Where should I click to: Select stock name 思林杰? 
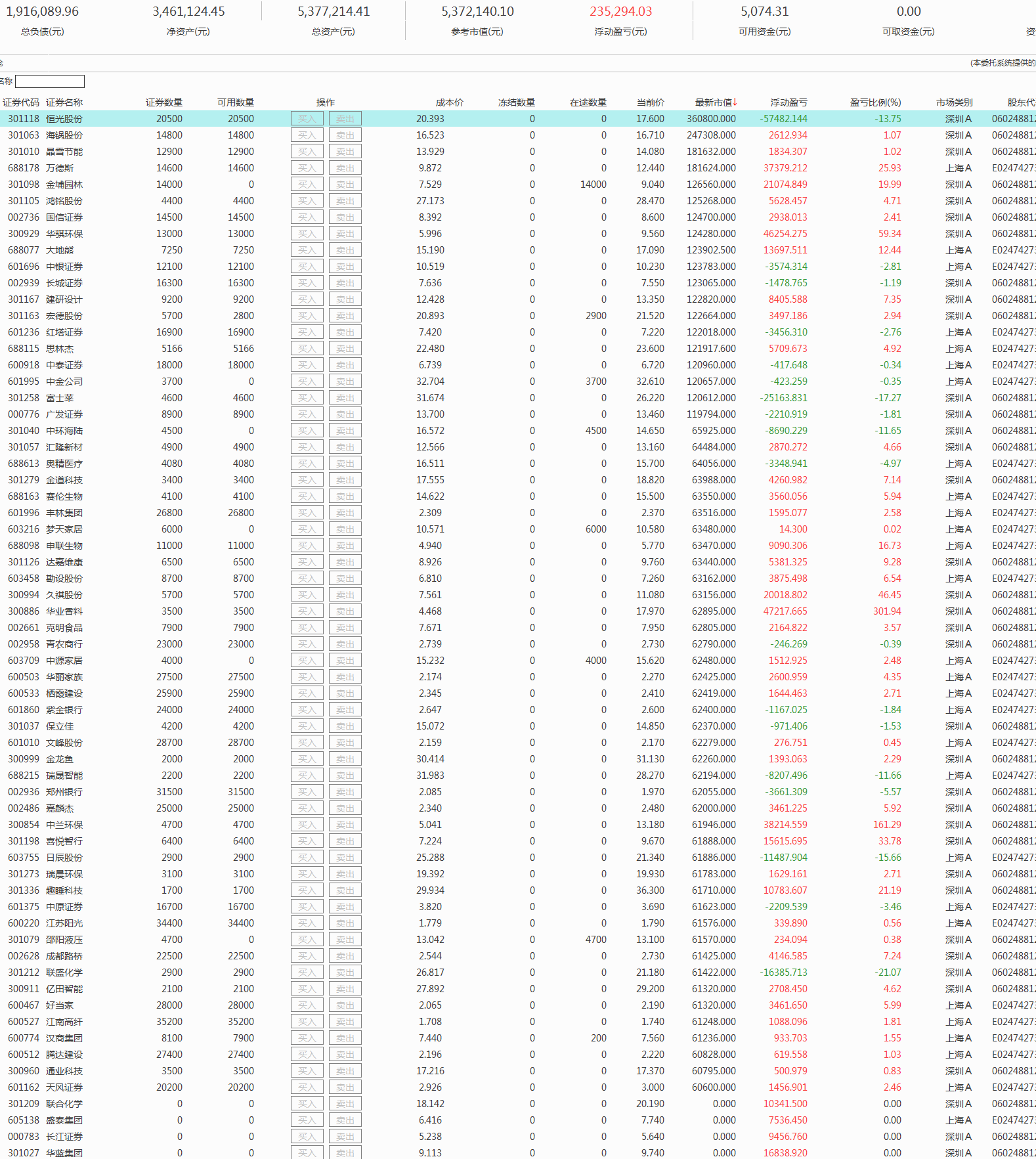[x=60, y=349]
